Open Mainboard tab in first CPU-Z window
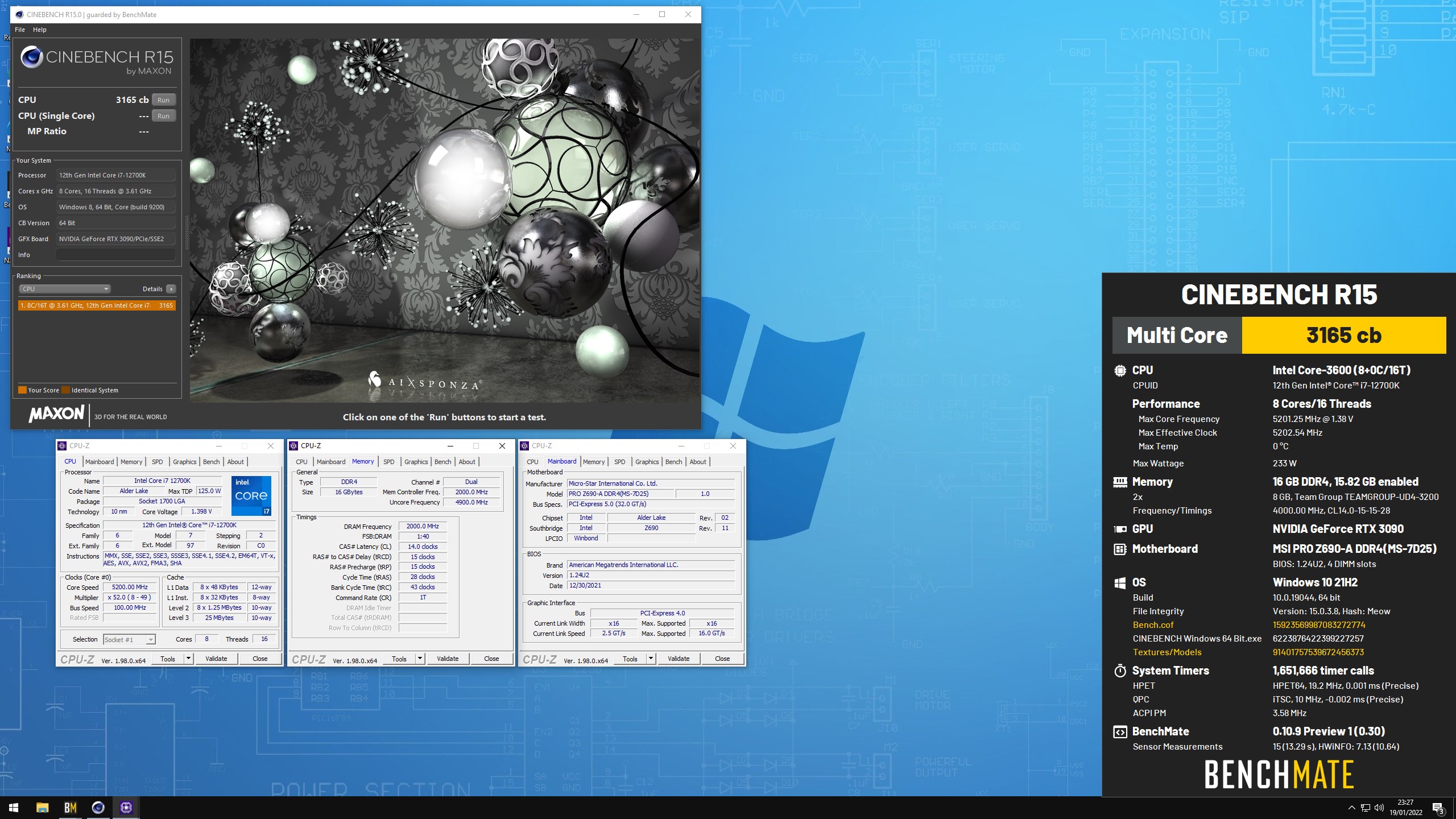 coord(100,462)
